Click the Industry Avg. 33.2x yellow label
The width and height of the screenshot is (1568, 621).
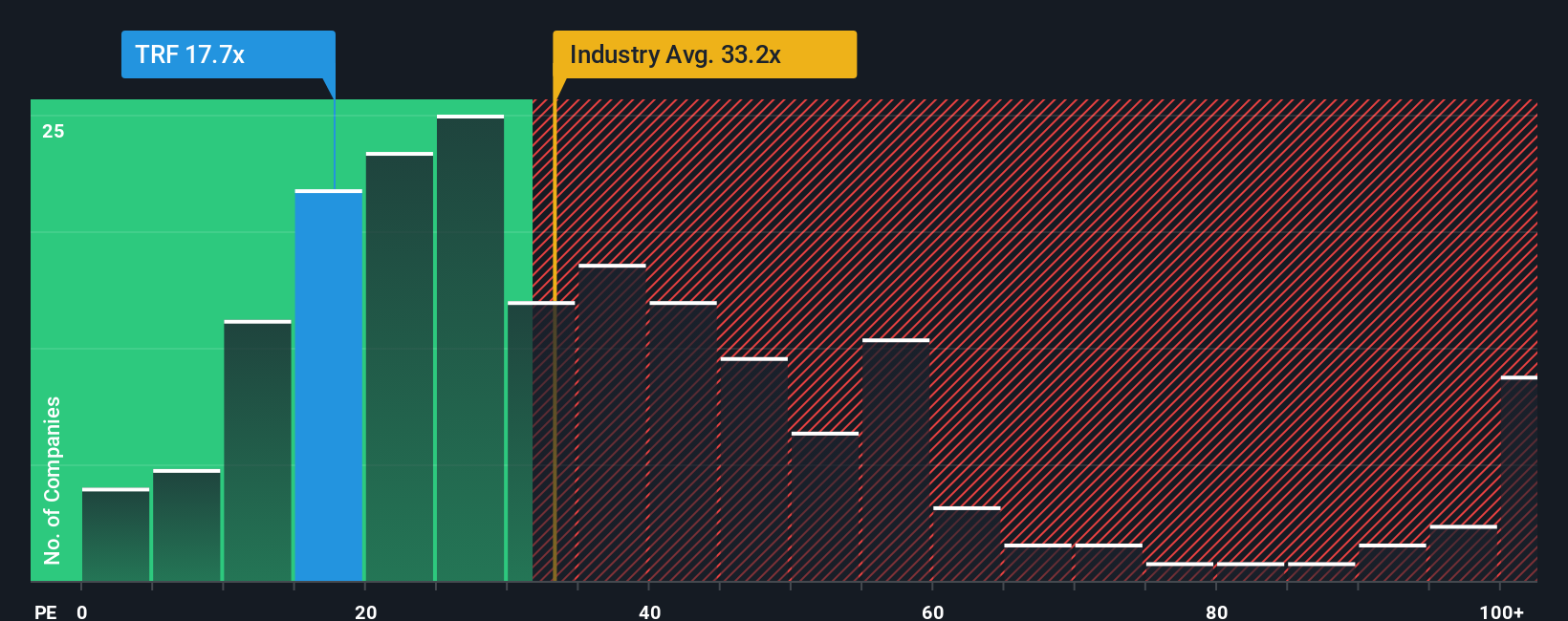(x=705, y=54)
